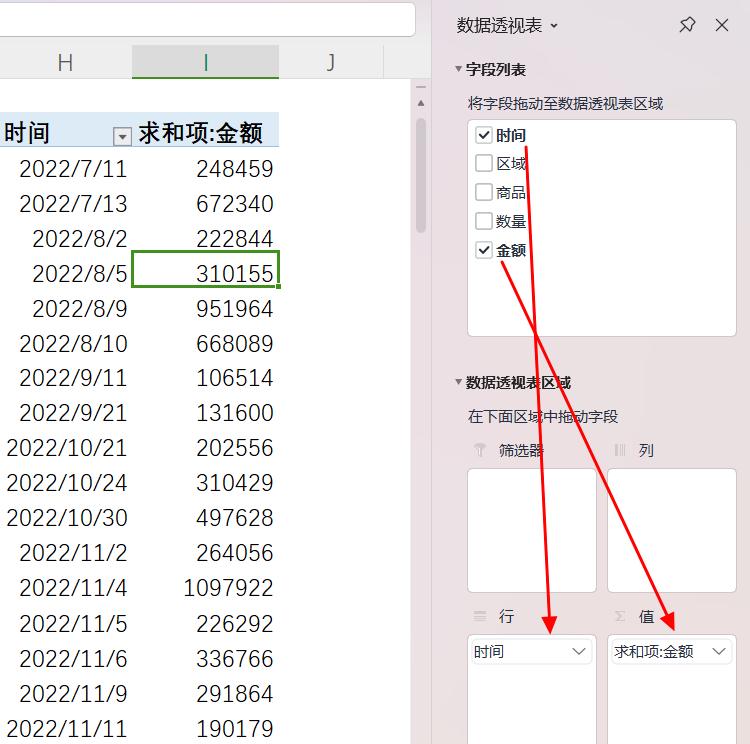Check the 数量 field checkbox
The height and width of the screenshot is (744, 750).
tap(484, 221)
